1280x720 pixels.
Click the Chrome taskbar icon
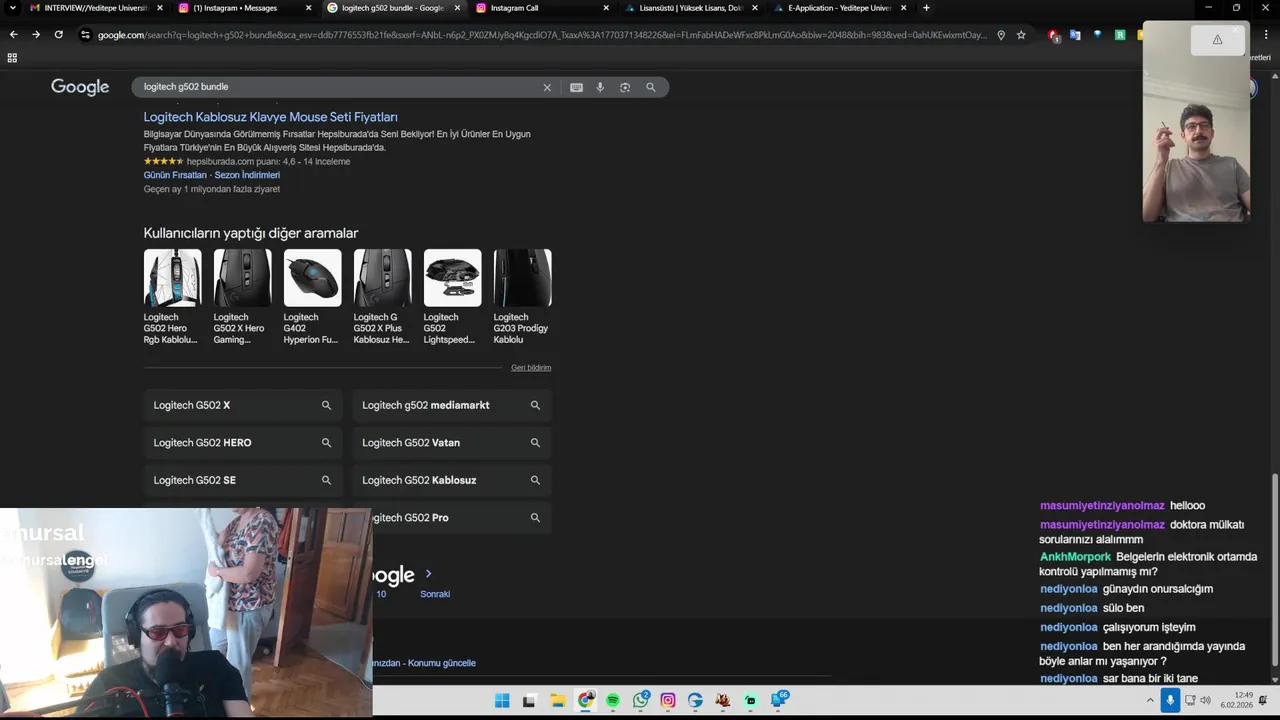click(x=585, y=700)
